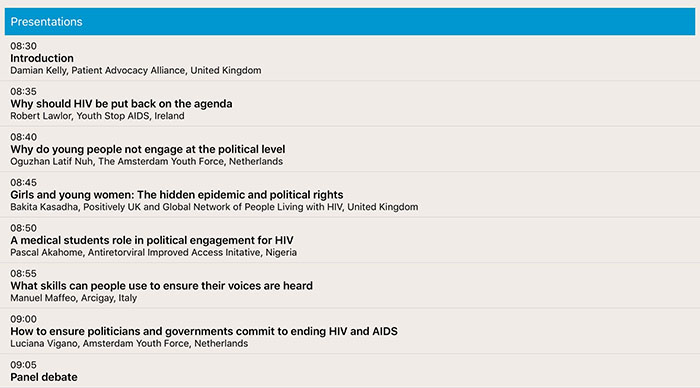Click speaker Damian Kelly, Patient Advocacy Alliance
This screenshot has width=700, height=388.
[x=136, y=71]
